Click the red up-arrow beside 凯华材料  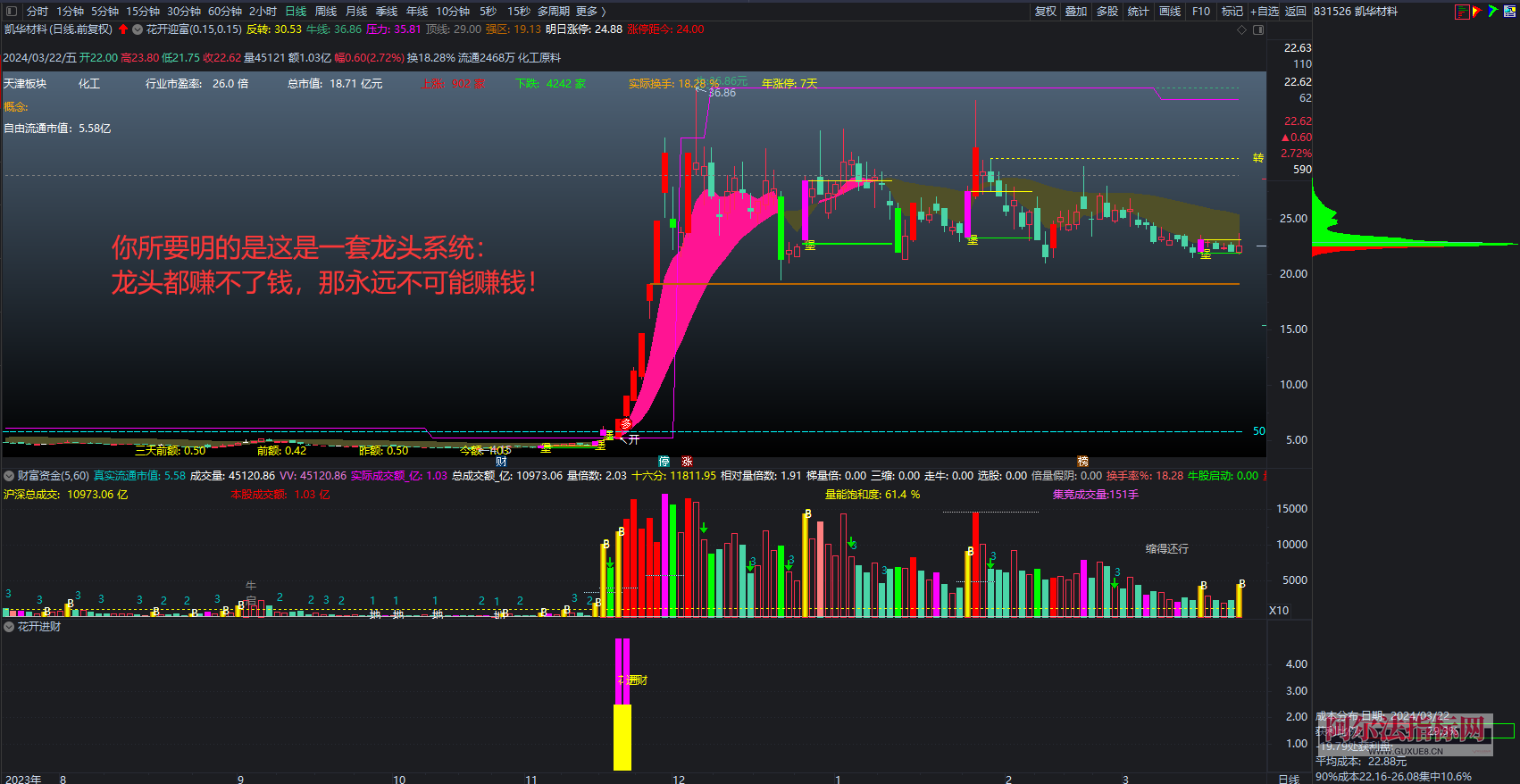[123, 29]
